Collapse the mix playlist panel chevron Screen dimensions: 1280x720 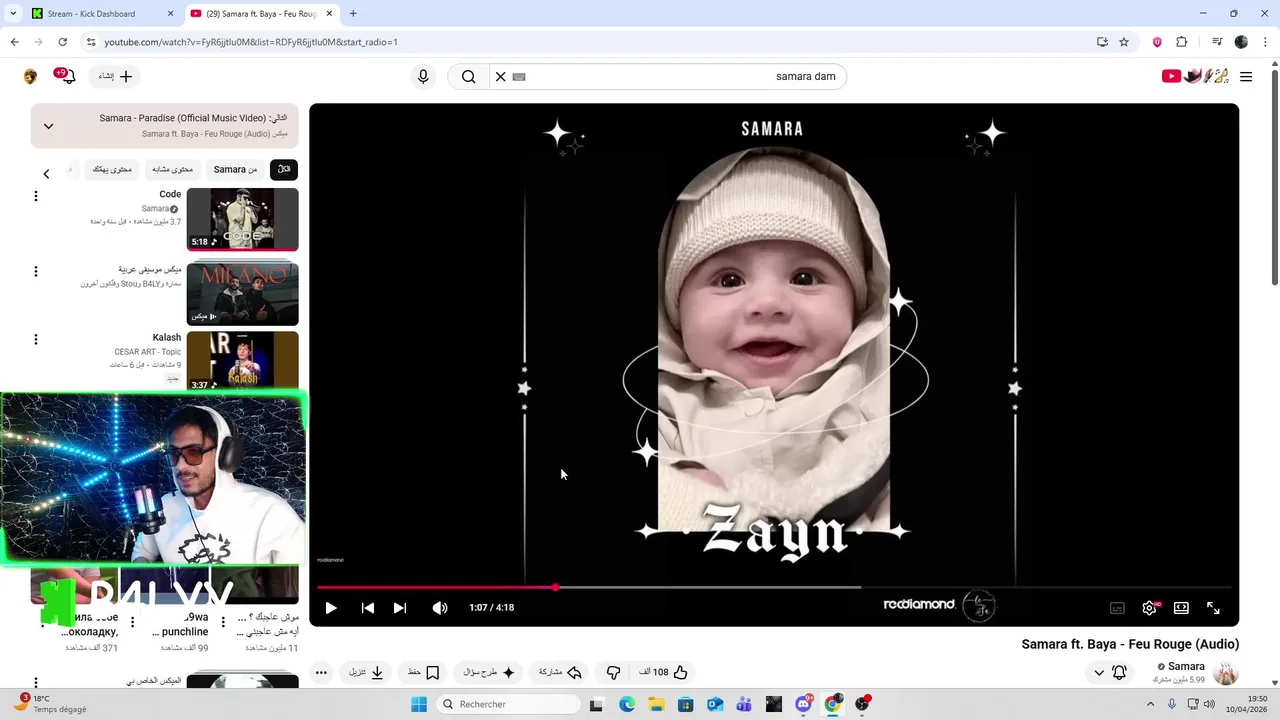[48, 126]
